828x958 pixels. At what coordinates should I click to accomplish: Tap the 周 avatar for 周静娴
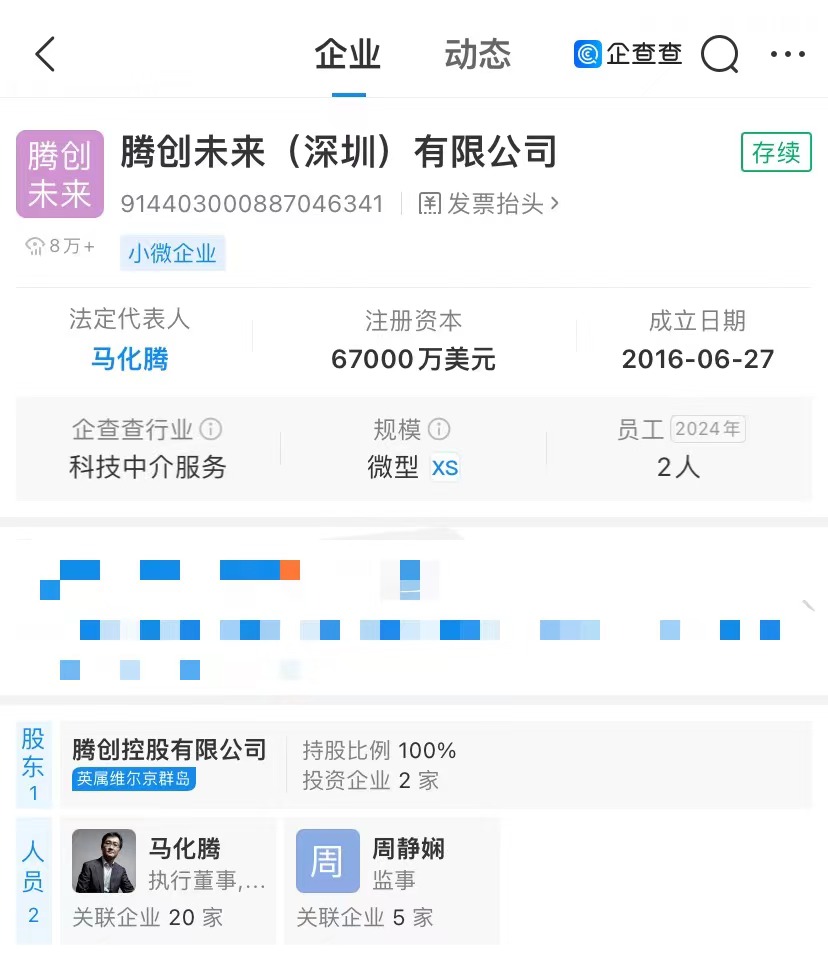[328, 861]
